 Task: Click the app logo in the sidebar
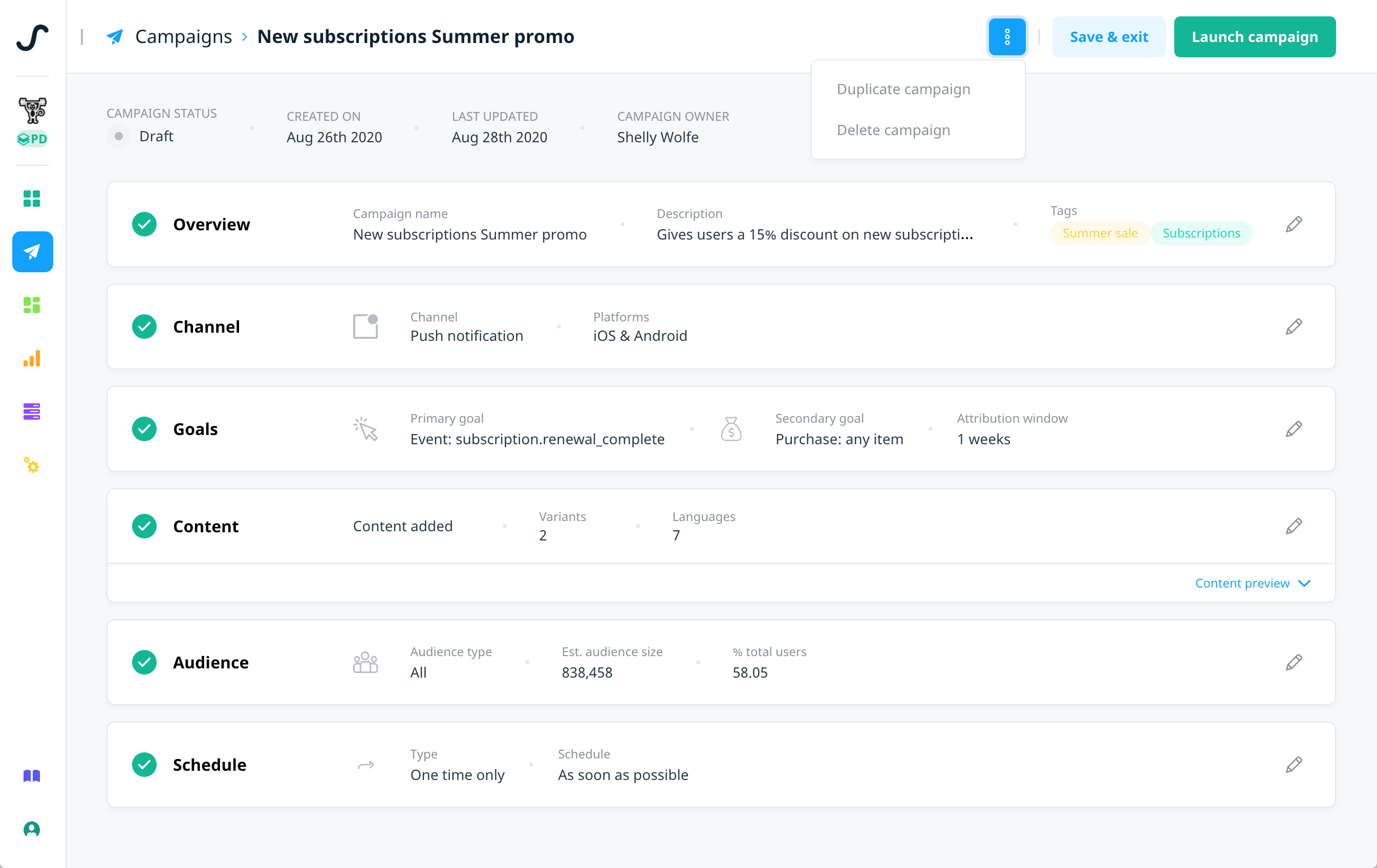[x=32, y=37]
